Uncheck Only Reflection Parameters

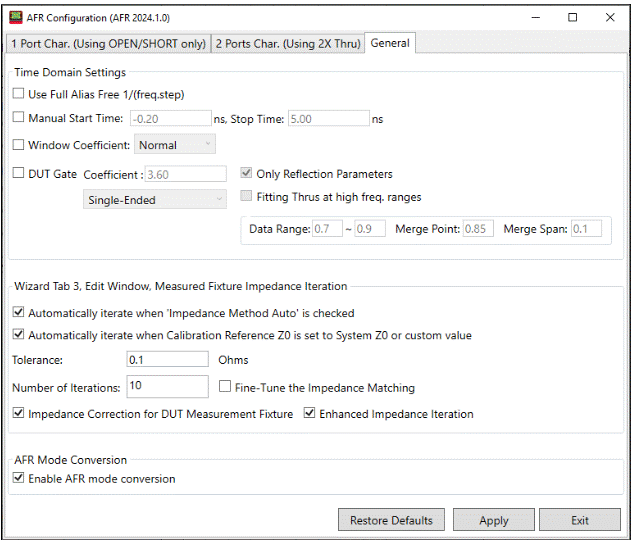[248, 174]
